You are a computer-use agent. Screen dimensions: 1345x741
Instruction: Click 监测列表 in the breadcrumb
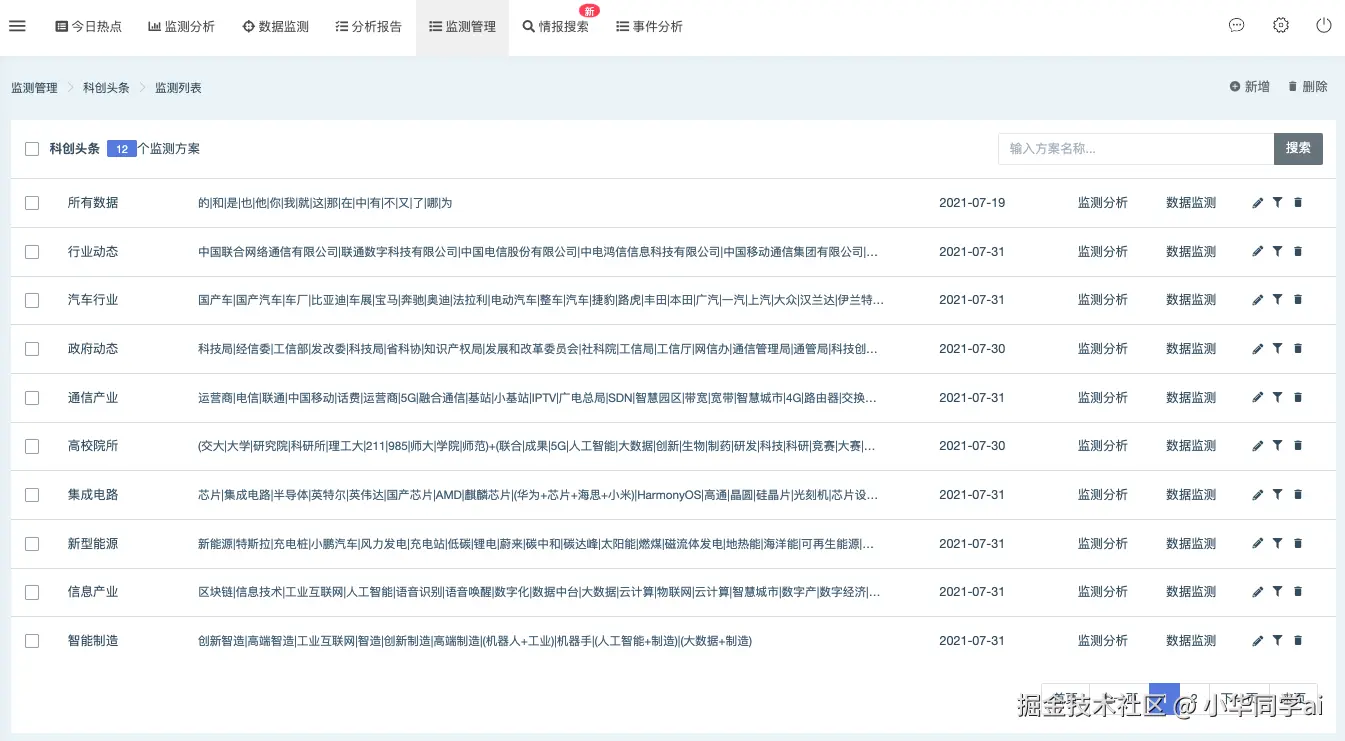click(x=178, y=88)
